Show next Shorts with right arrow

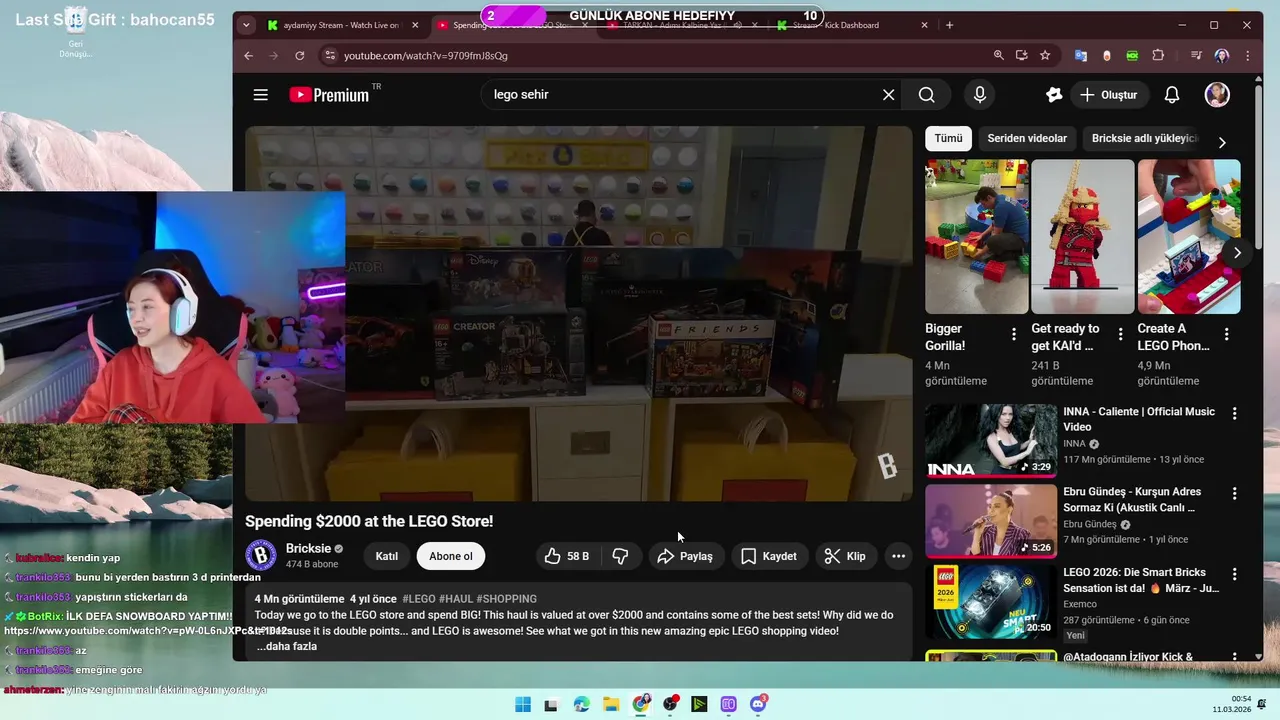click(1237, 253)
